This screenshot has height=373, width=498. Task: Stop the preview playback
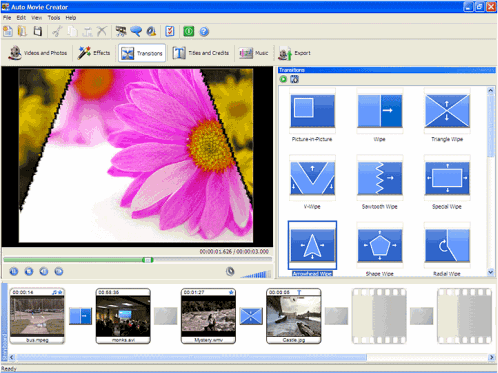29,272
